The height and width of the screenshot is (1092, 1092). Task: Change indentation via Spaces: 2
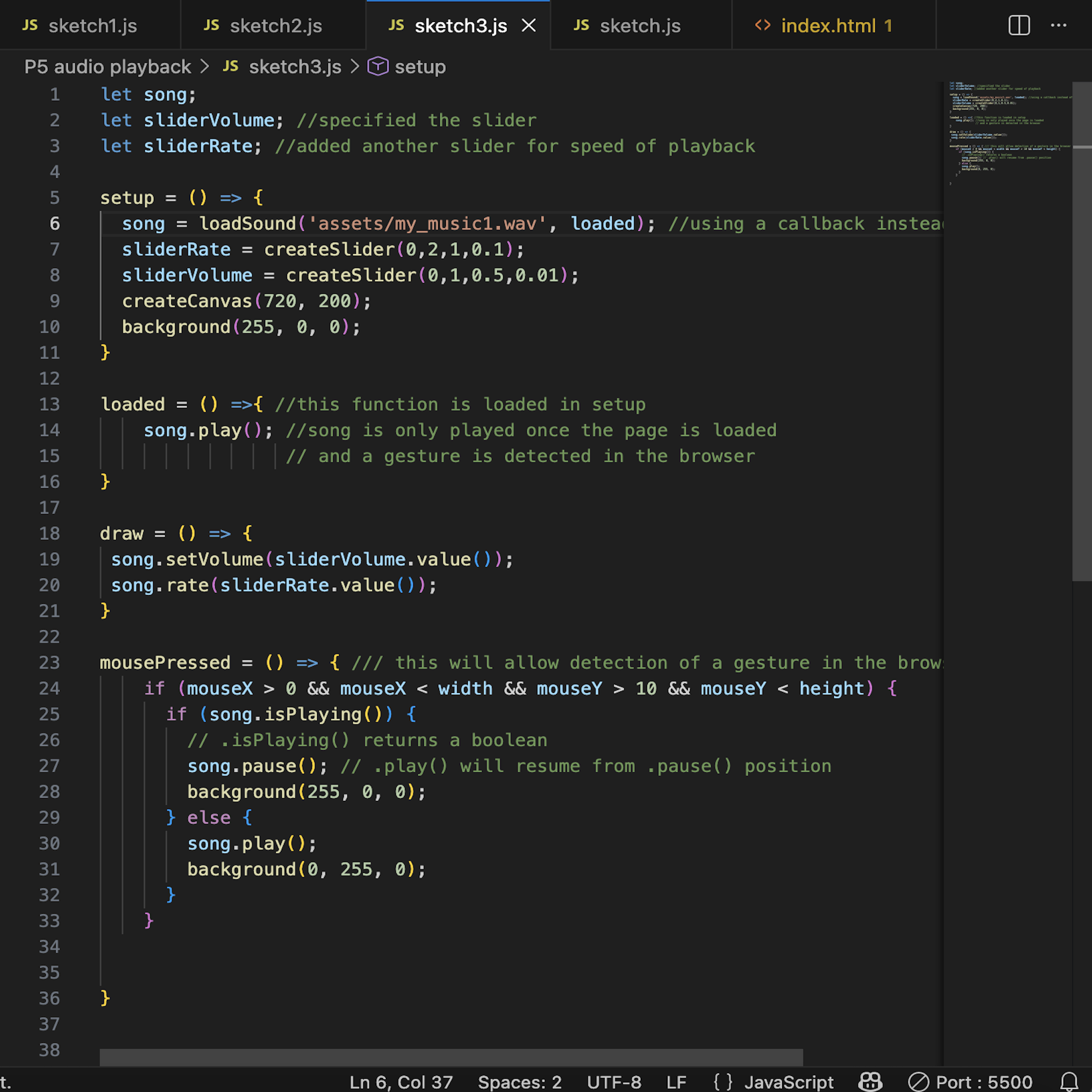(x=520, y=1082)
